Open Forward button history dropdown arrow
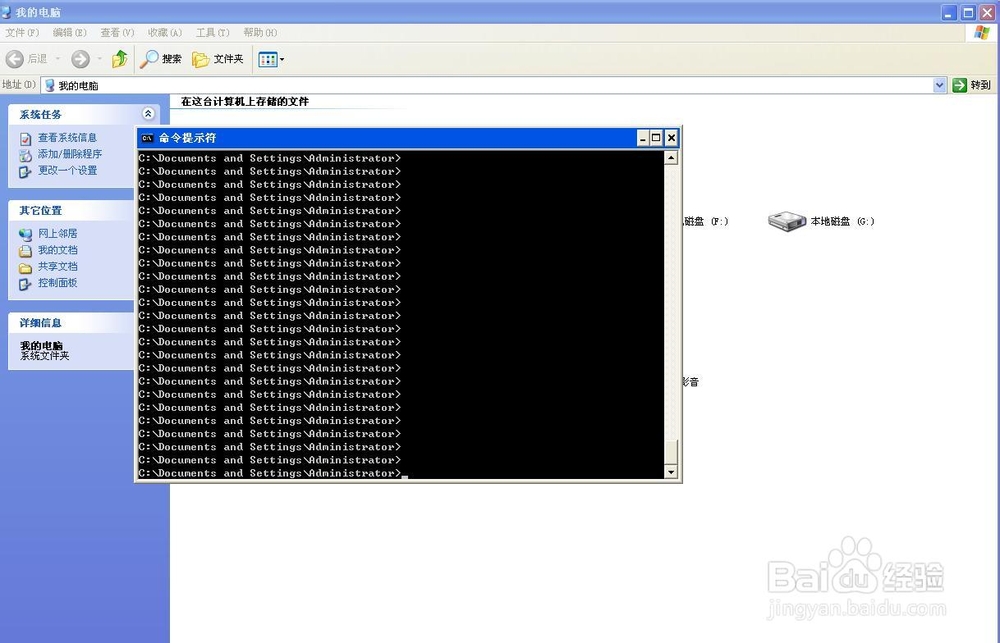The height and width of the screenshot is (643, 1000). pos(99,59)
